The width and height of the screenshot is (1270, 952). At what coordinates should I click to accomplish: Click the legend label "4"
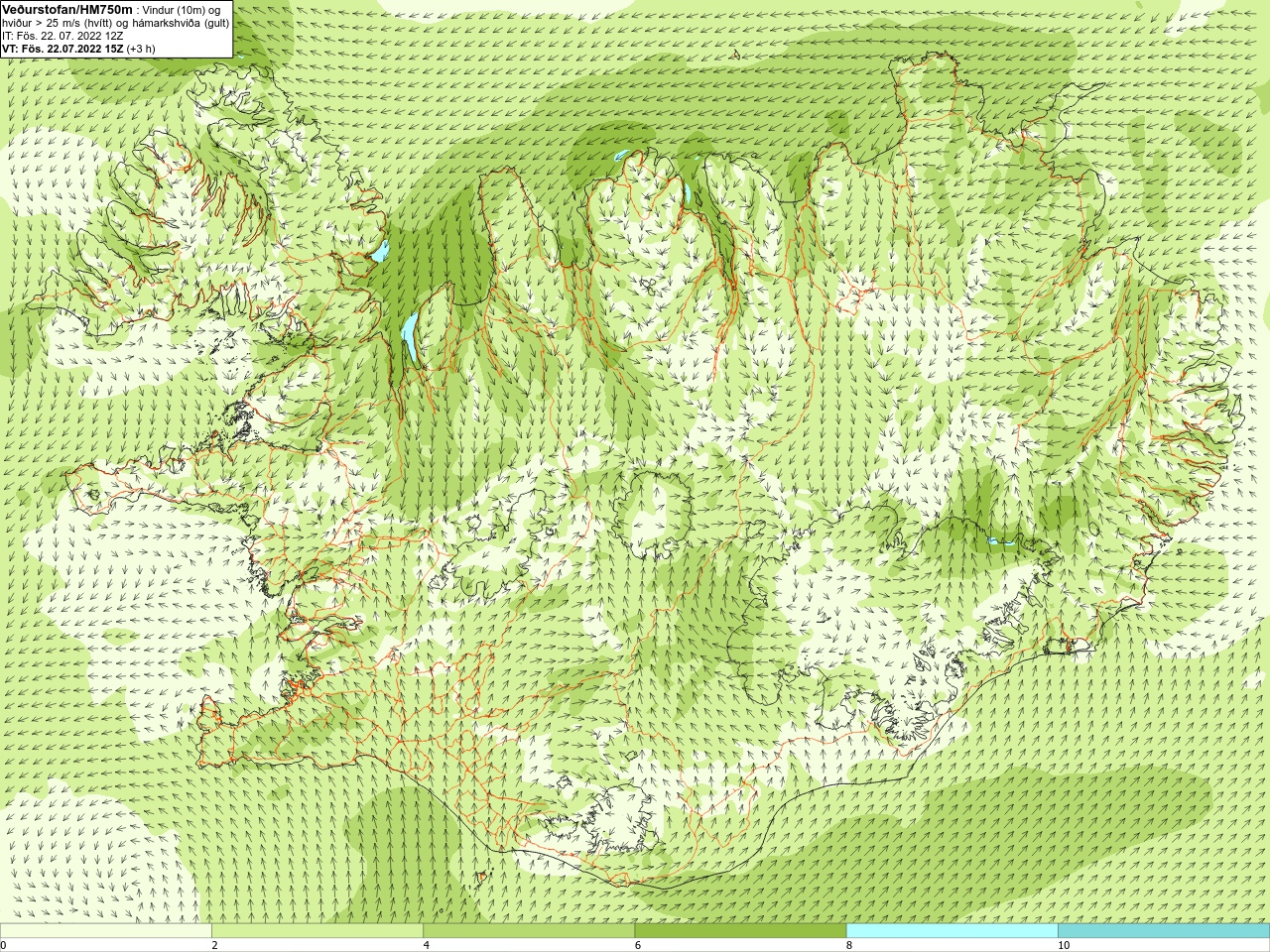pyautogui.click(x=427, y=945)
